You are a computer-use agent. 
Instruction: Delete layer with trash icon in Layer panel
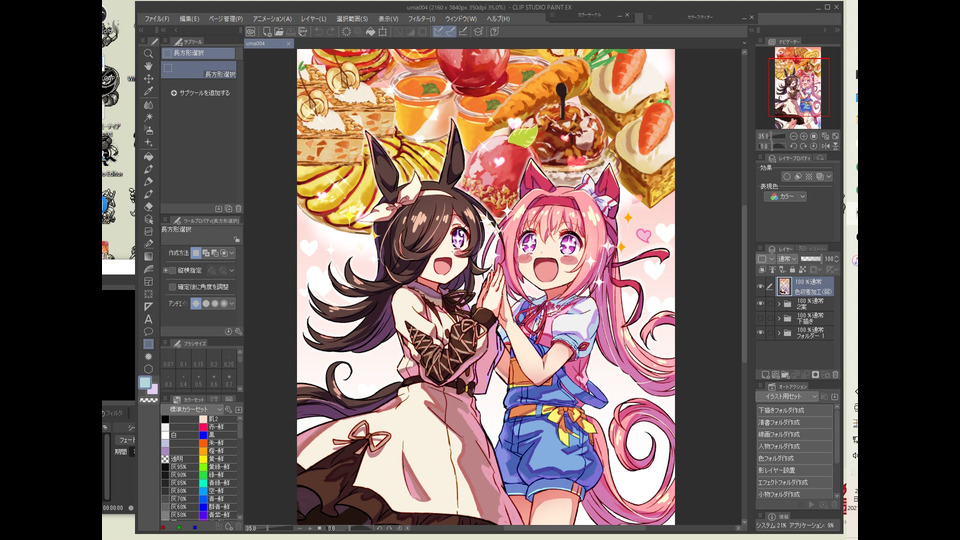[x=835, y=374]
